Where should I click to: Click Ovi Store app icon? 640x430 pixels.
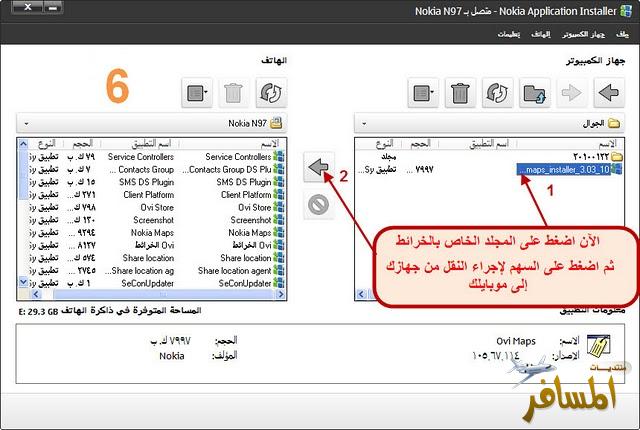click(x=279, y=207)
